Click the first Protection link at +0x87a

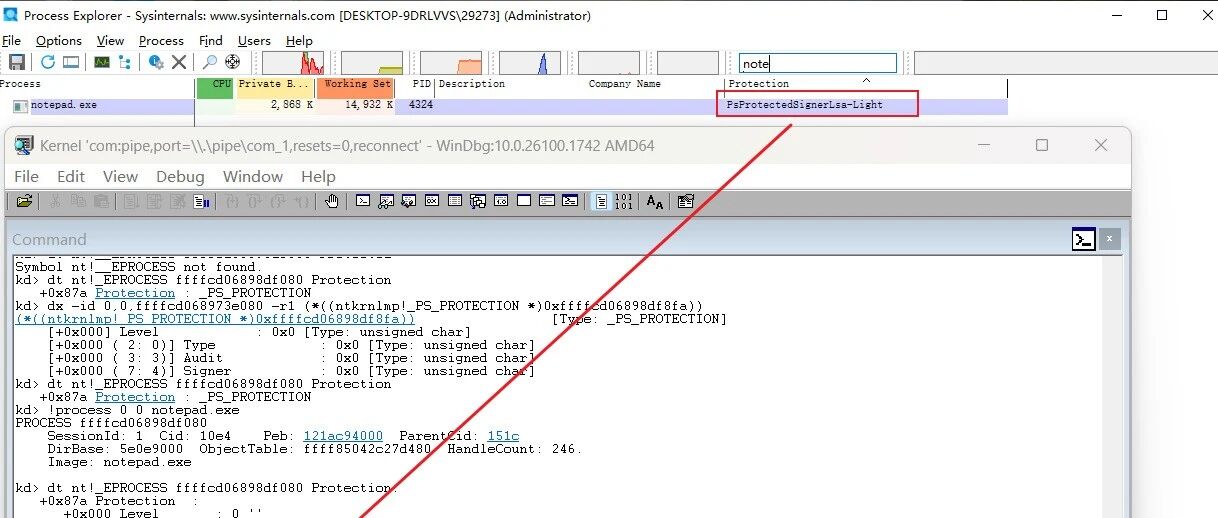pos(135,293)
